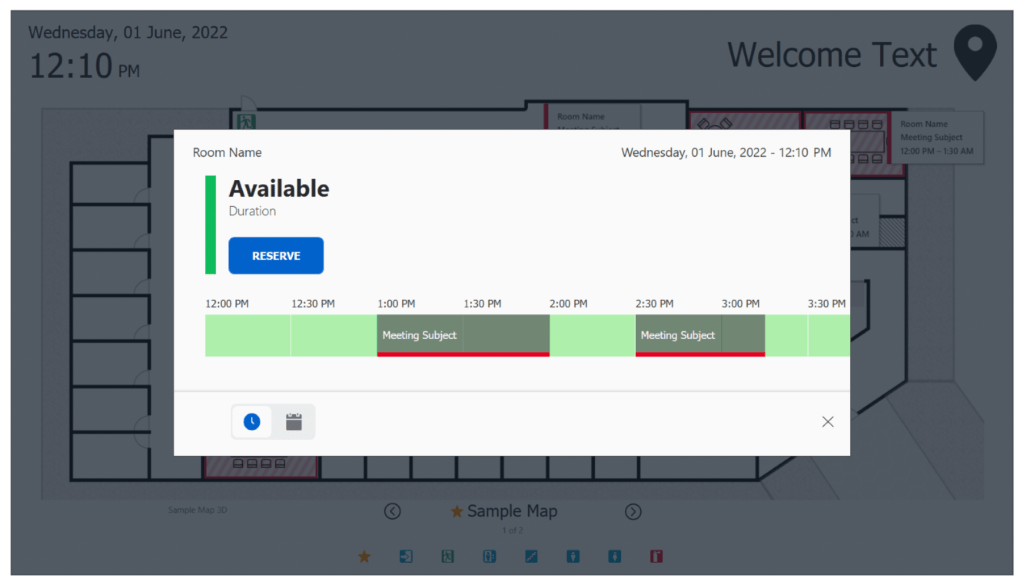1022x585 pixels.
Task: Select the 2:30 PM Meeting Subject block
Action: [x=678, y=335]
